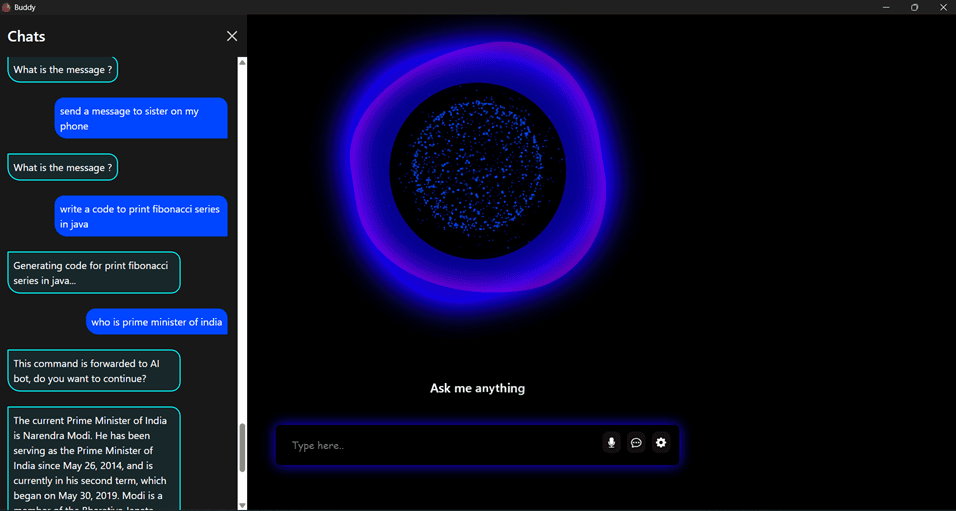This screenshot has height=511, width=956.
Task: Click 'who is prime minister of india' message
Action: tap(157, 322)
